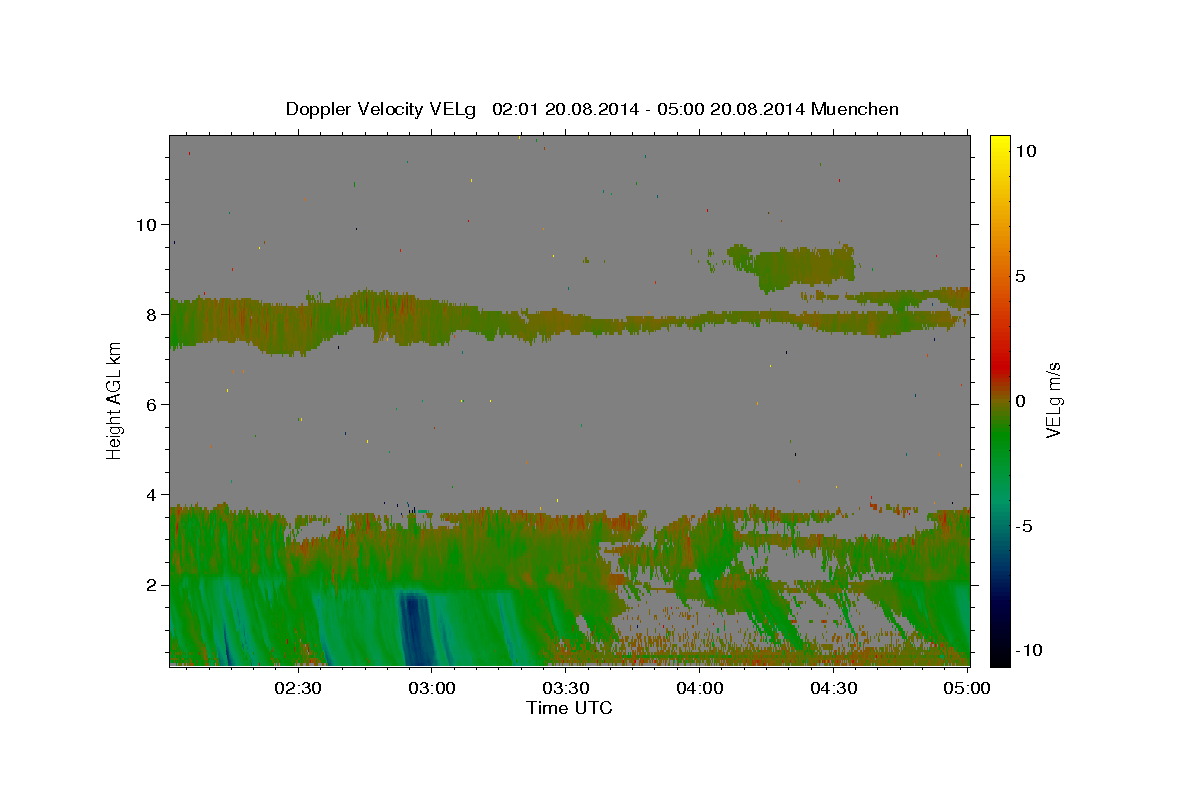This screenshot has height=800, width=1200.
Task: Click the '04:00' time tick label
Action: (700, 689)
